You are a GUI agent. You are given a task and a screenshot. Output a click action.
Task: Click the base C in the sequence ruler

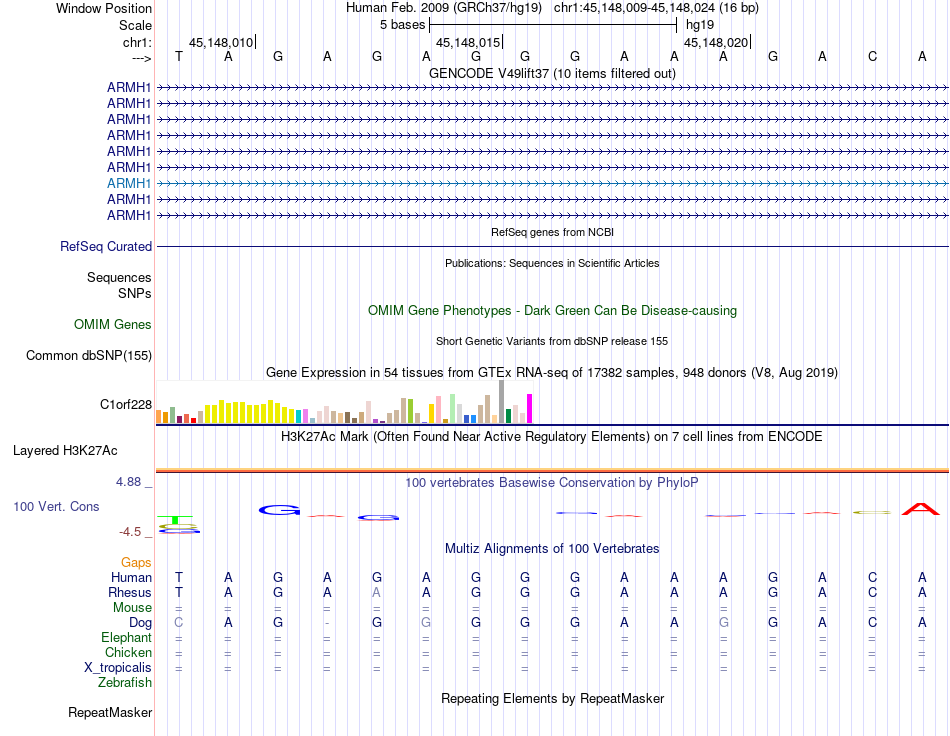click(872, 56)
